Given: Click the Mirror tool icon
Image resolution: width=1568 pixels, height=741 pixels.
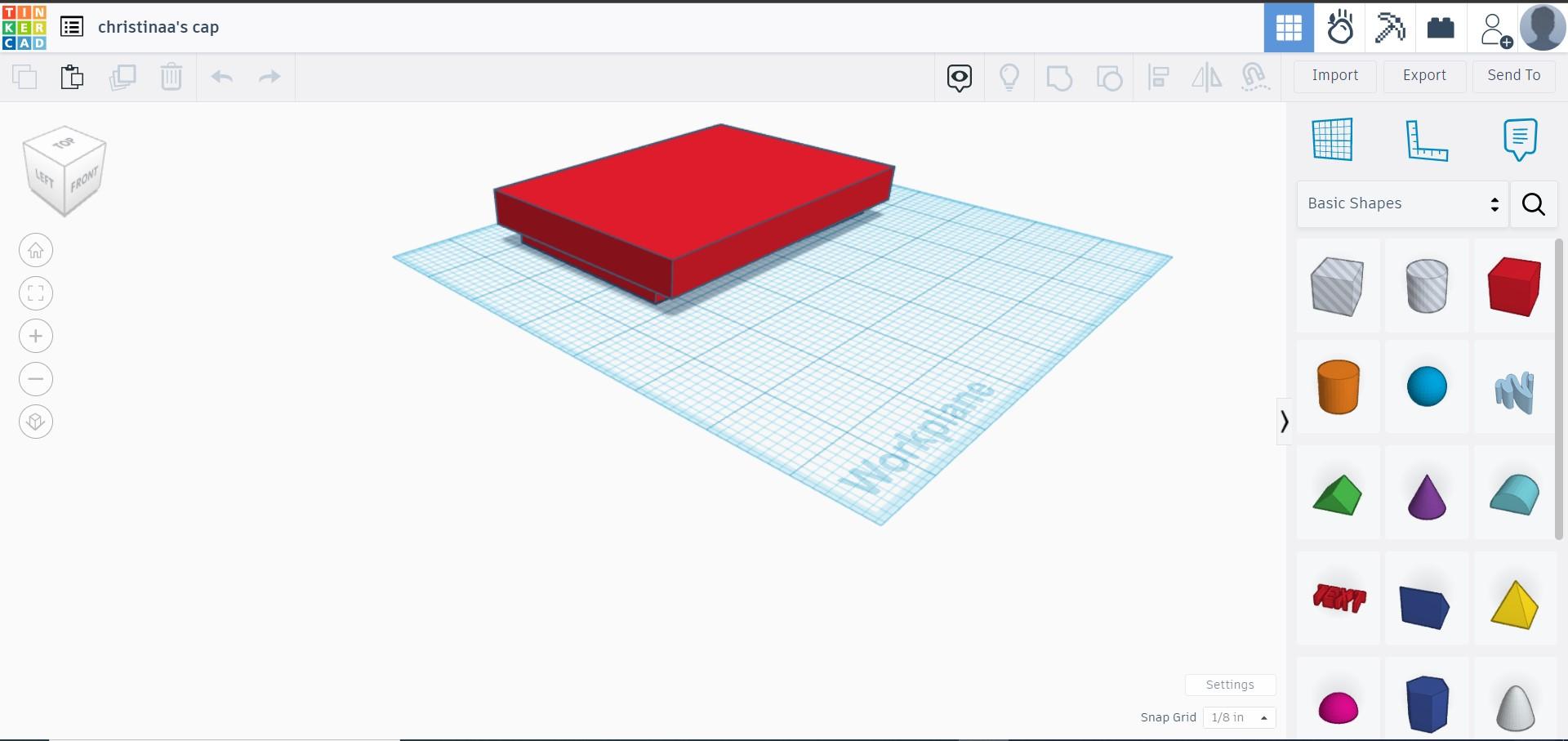Looking at the screenshot, I should (x=1206, y=78).
